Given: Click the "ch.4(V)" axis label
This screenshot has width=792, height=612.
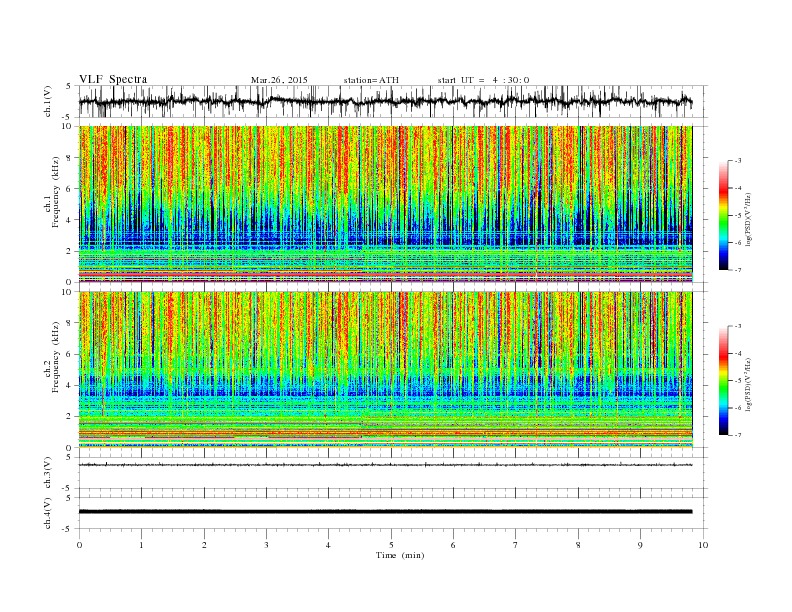Looking at the screenshot, I should click(x=48, y=513).
